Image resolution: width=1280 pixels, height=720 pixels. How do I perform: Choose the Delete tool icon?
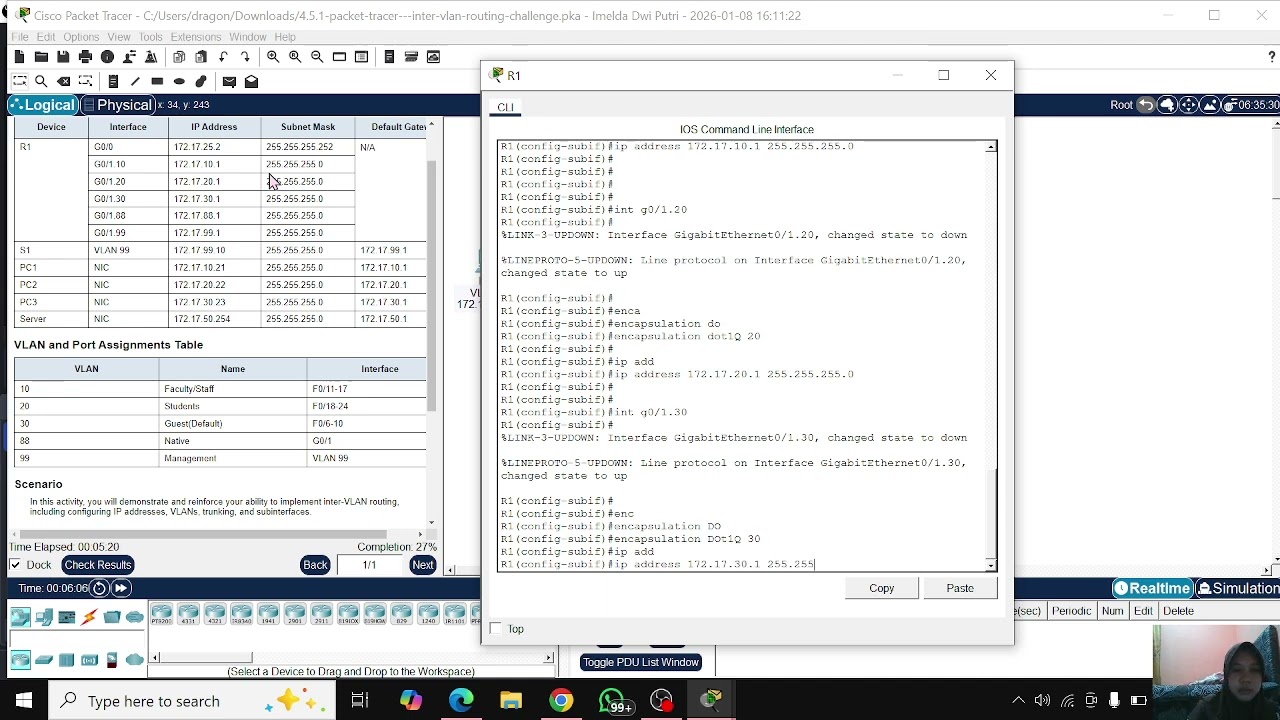point(63,81)
